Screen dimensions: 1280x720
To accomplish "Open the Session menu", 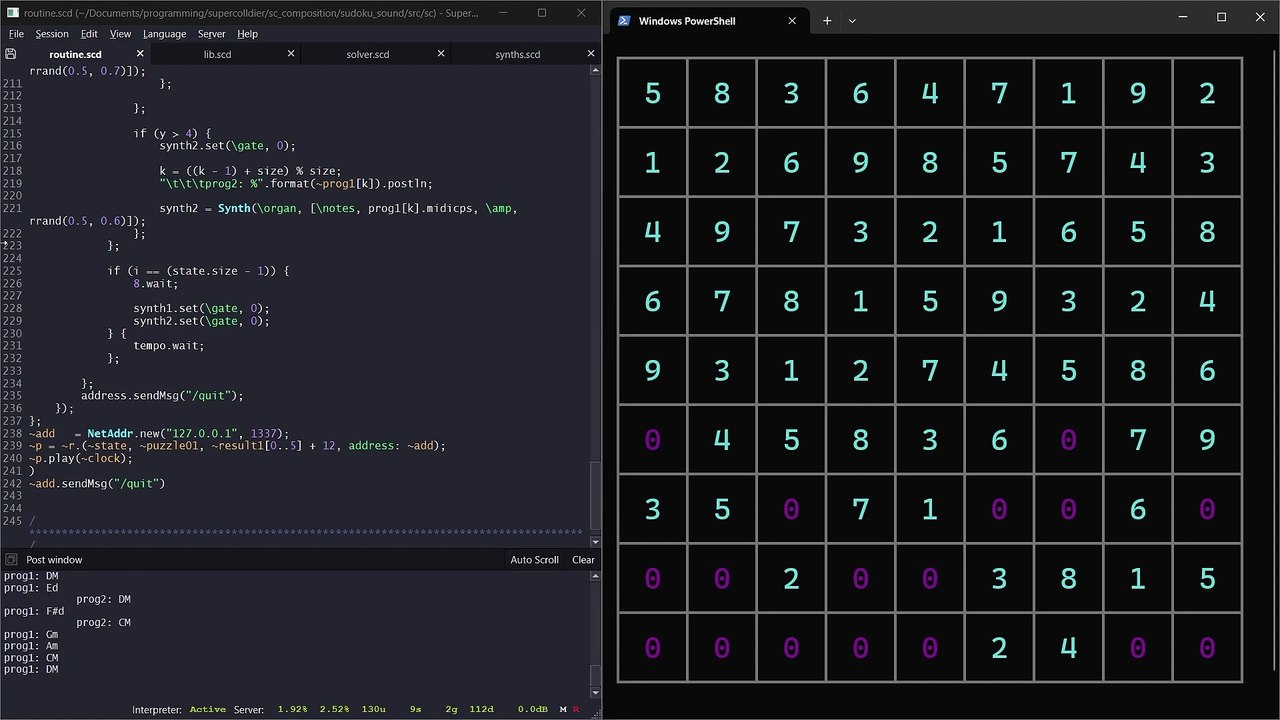I will [52, 34].
